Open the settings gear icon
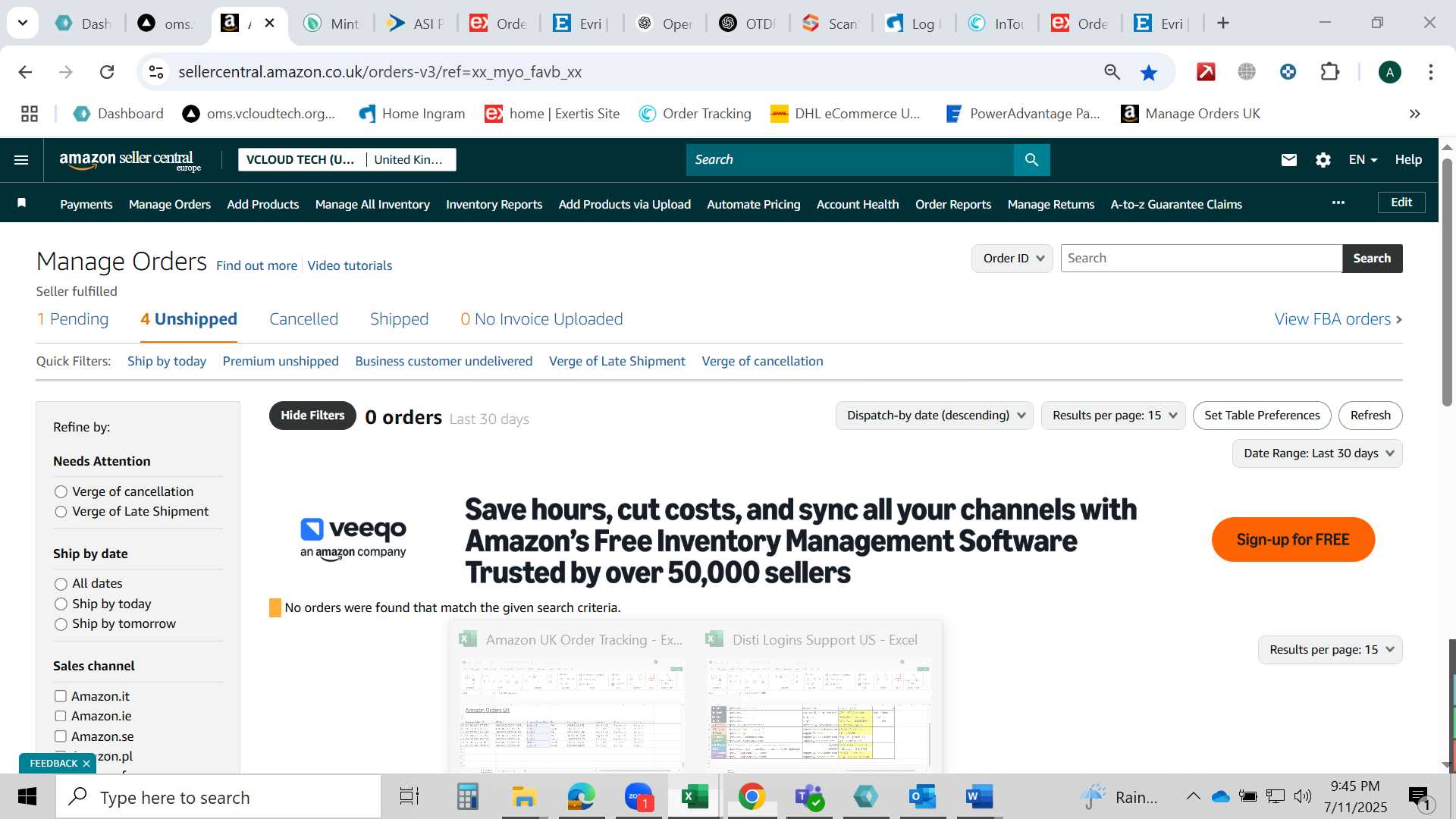1456x819 pixels. pos(1323,160)
